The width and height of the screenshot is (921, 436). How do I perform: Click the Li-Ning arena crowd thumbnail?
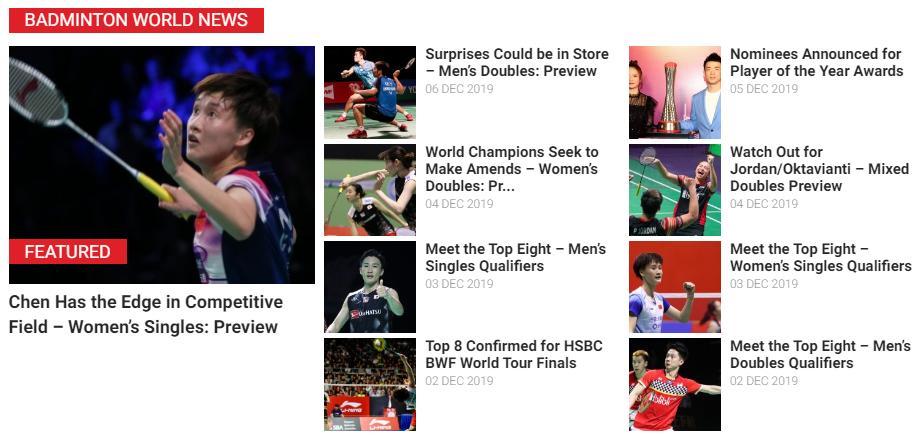click(x=370, y=384)
